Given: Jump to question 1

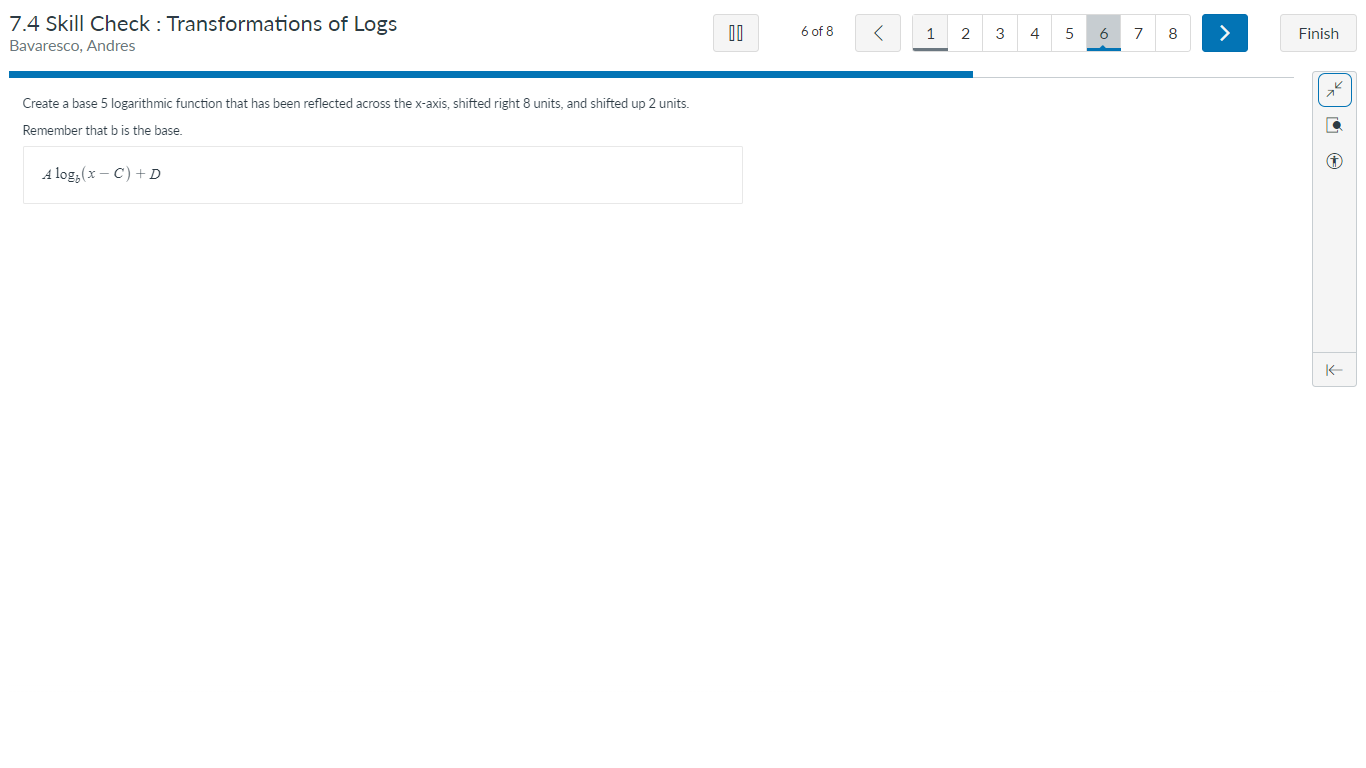Looking at the screenshot, I should [930, 32].
